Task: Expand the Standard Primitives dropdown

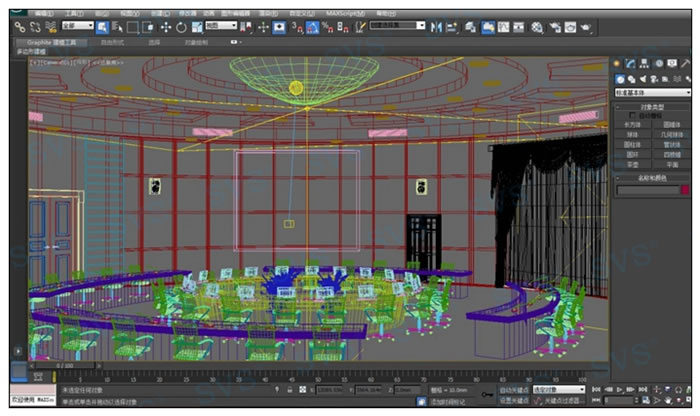Action: click(x=651, y=92)
